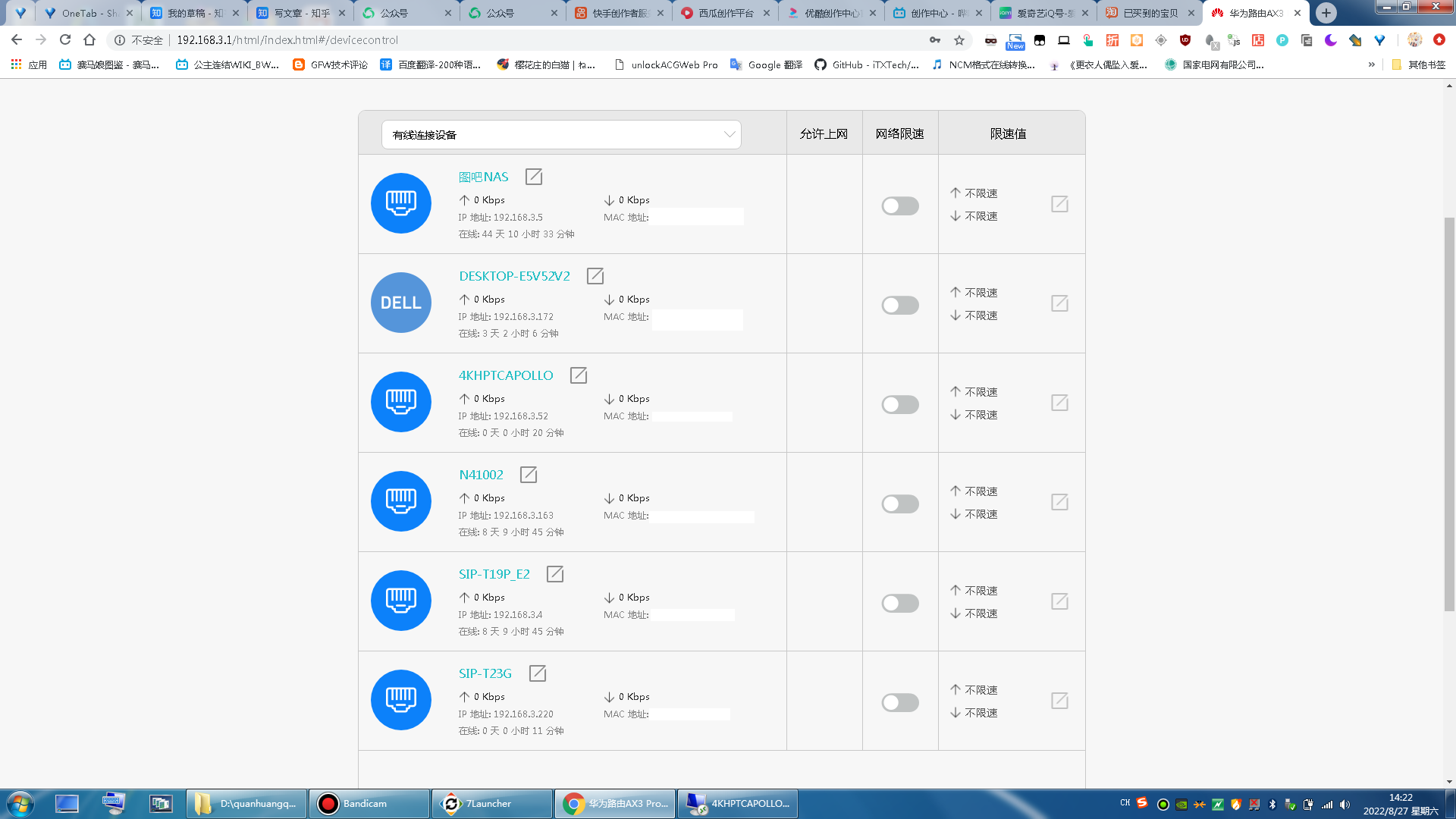Image resolution: width=1456 pixels, height=819 pixels.
Task: Open 7Launcher from the taskbar
Action: [492, 804]
